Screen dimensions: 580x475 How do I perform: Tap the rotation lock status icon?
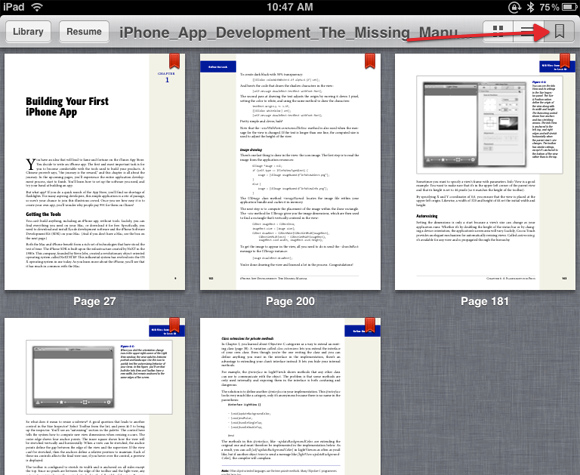[x=515, y=7]
